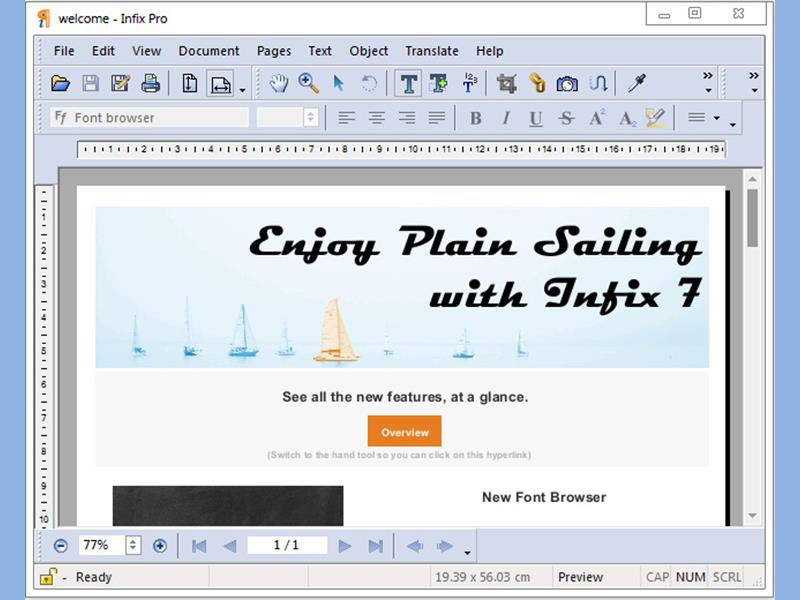
Task: Click the orange Overview button
Action: [x=405, y=431]
